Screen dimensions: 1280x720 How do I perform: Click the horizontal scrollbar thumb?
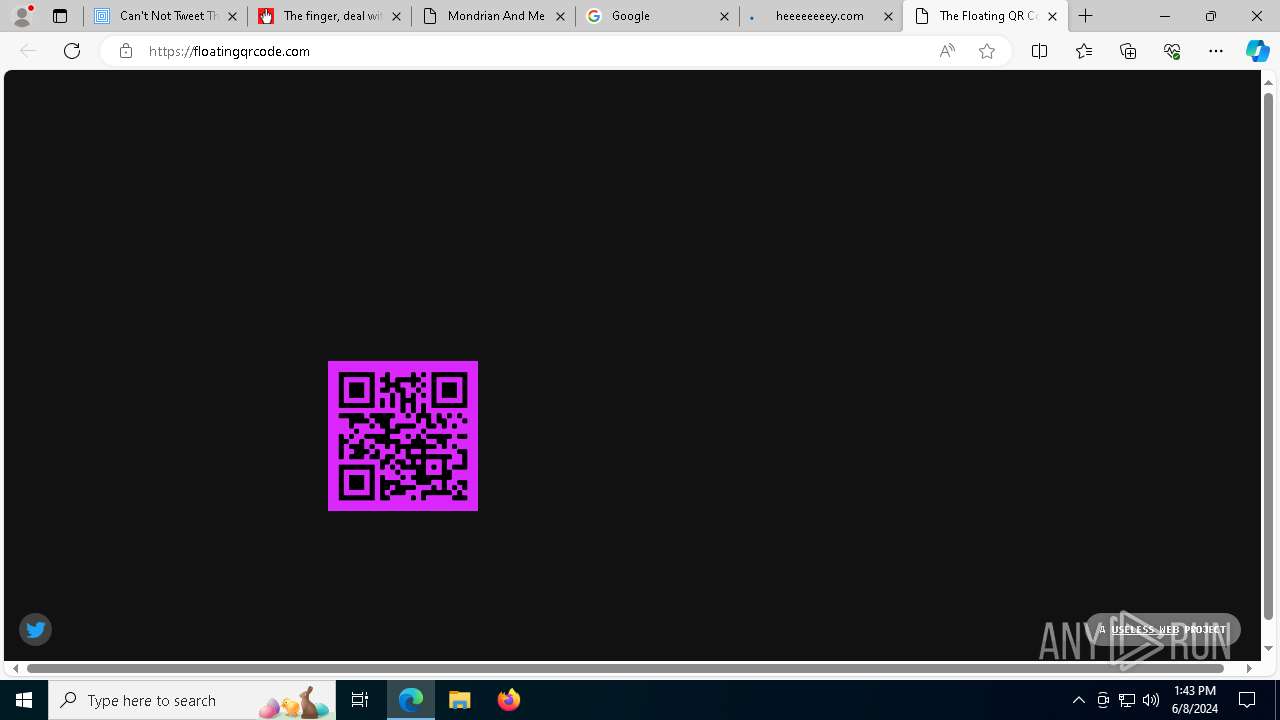click(x=626, y=668)
